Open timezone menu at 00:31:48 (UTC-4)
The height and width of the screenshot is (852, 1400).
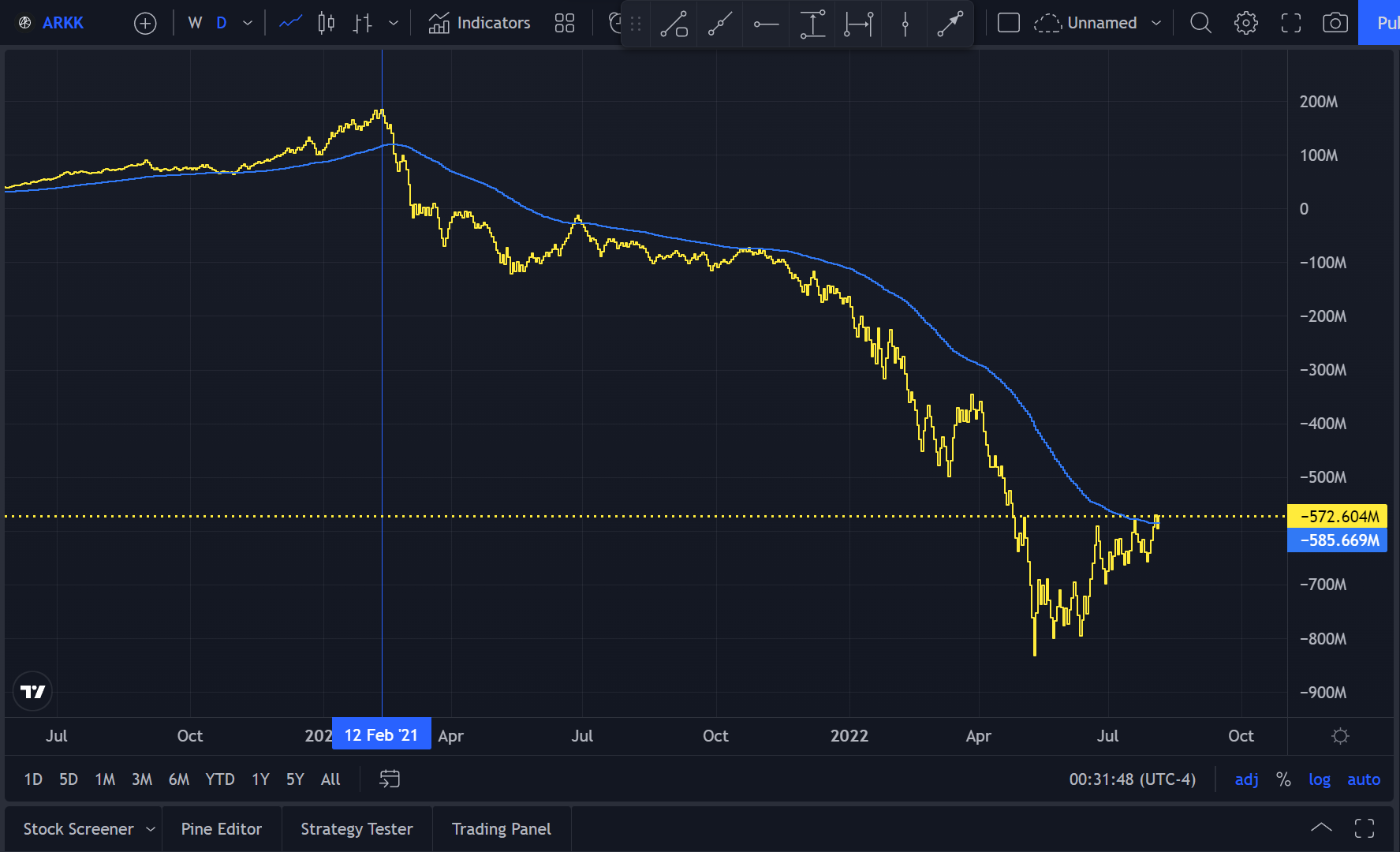click(1132, 779)
